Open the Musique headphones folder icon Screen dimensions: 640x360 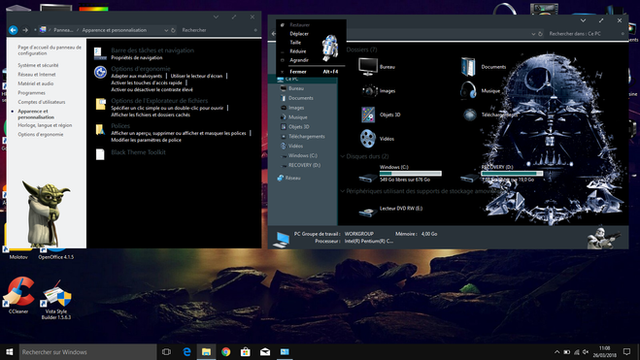tap(468, 90)
